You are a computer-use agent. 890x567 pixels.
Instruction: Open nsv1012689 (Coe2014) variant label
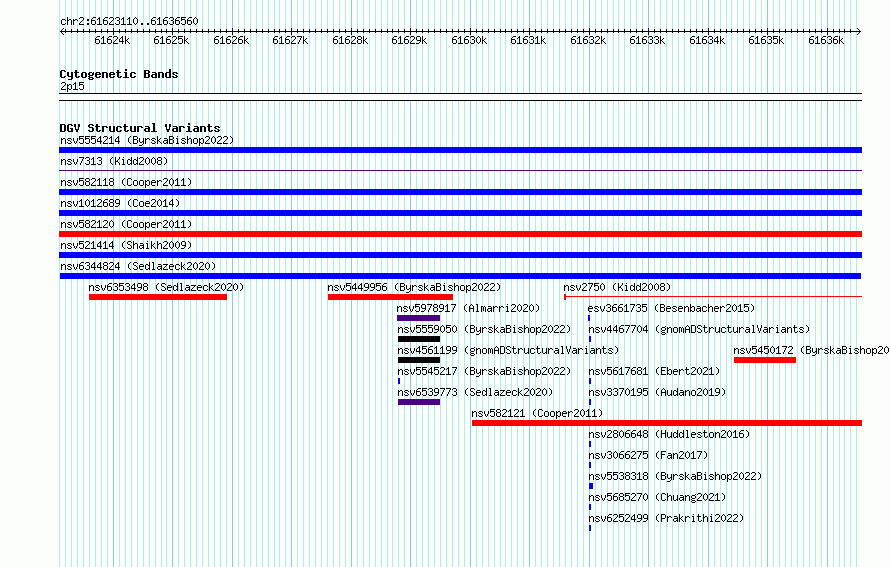coord(120,203)
